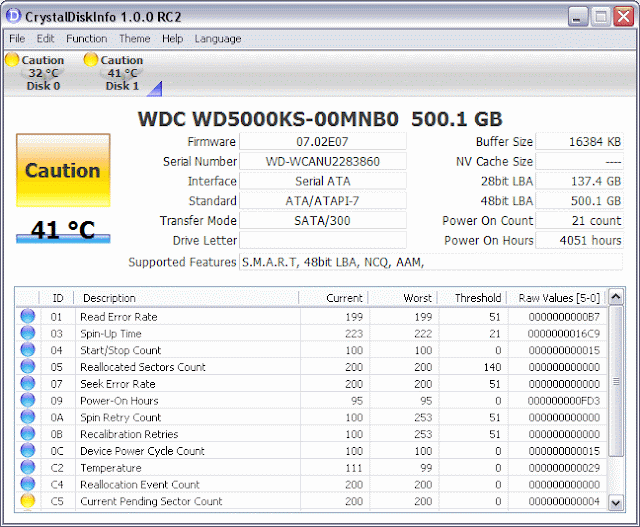Viewport: 640px width, 527px height.
Task: Click blue status icon for Temperature row
Action: pyautogui.click(x=28, y=467)
